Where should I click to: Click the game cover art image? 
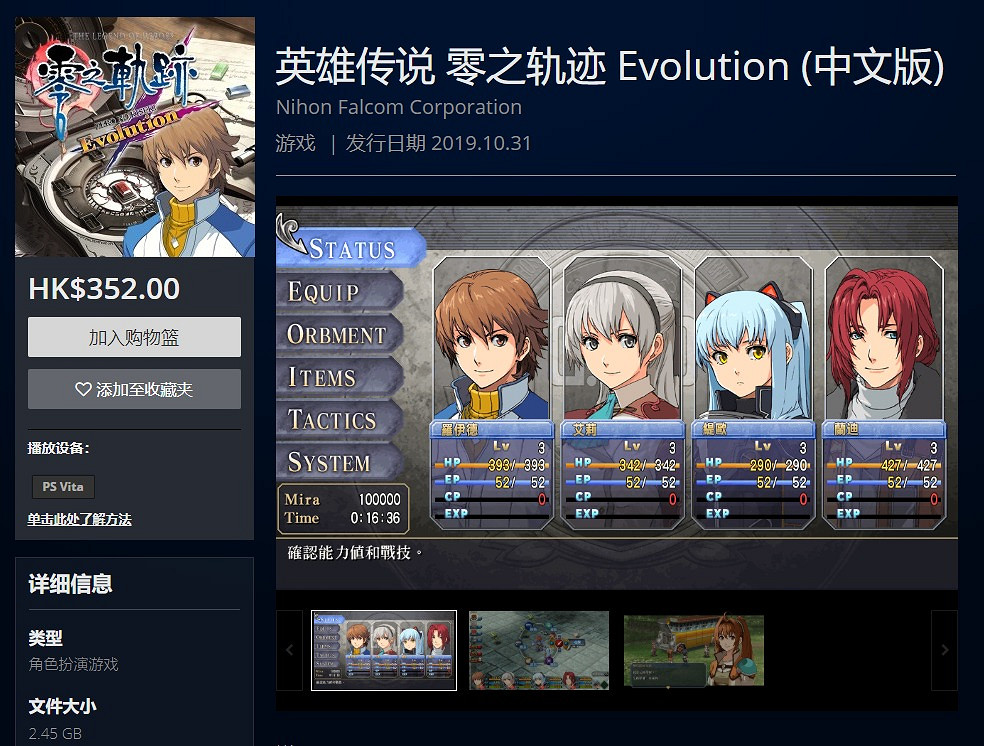[135, 137]
